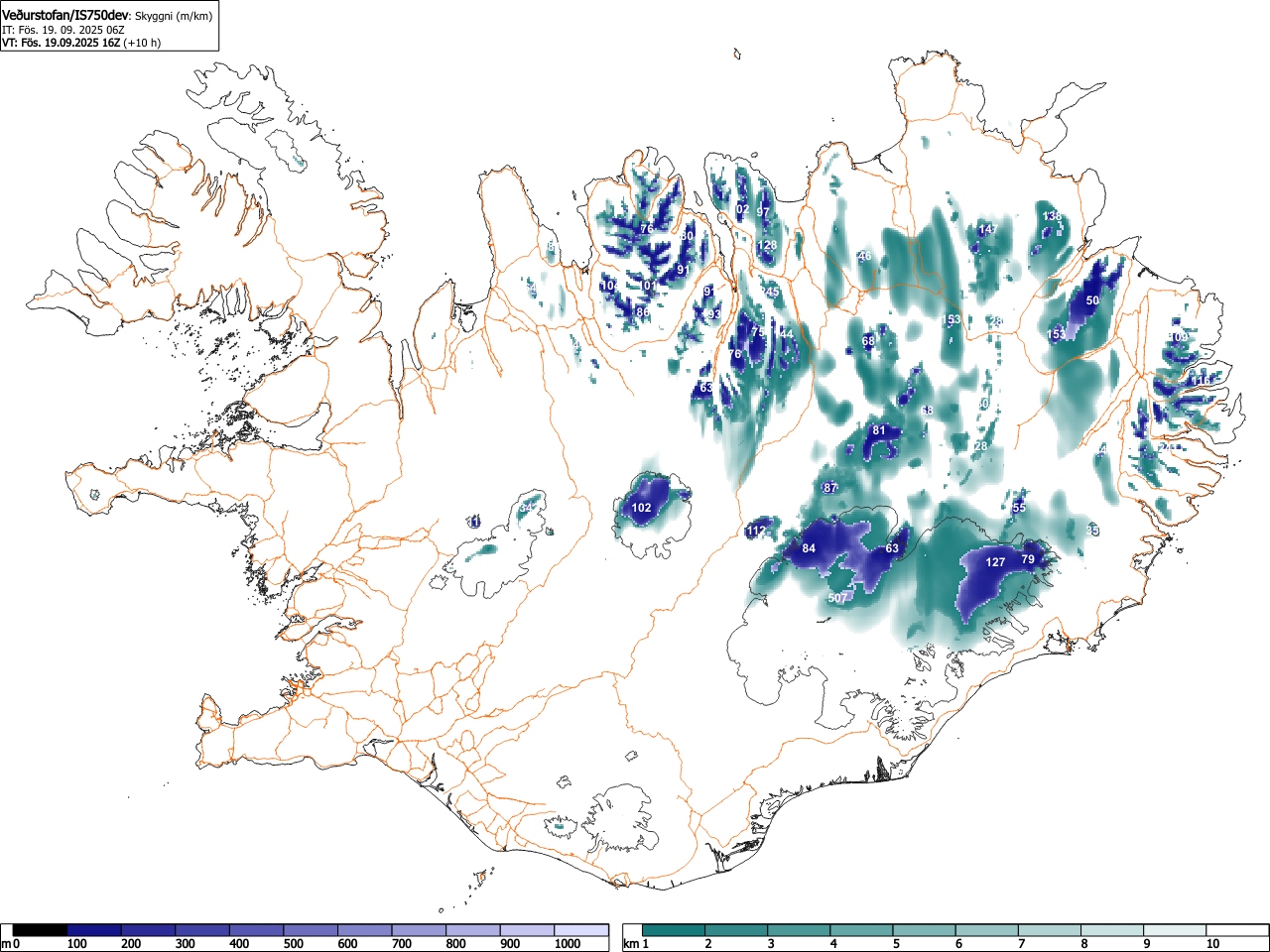Pick the 5–6 km legend color band
The image size is (1270, 952).
tap(924, 930)
